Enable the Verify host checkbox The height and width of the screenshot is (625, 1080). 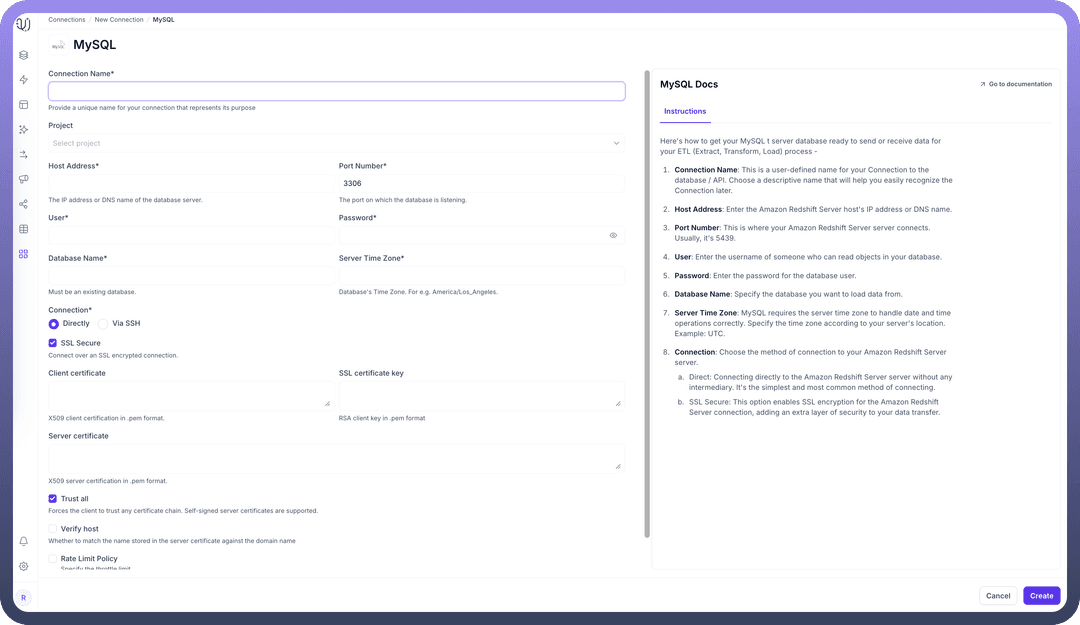pyautogui.click(x=53, y=529)
